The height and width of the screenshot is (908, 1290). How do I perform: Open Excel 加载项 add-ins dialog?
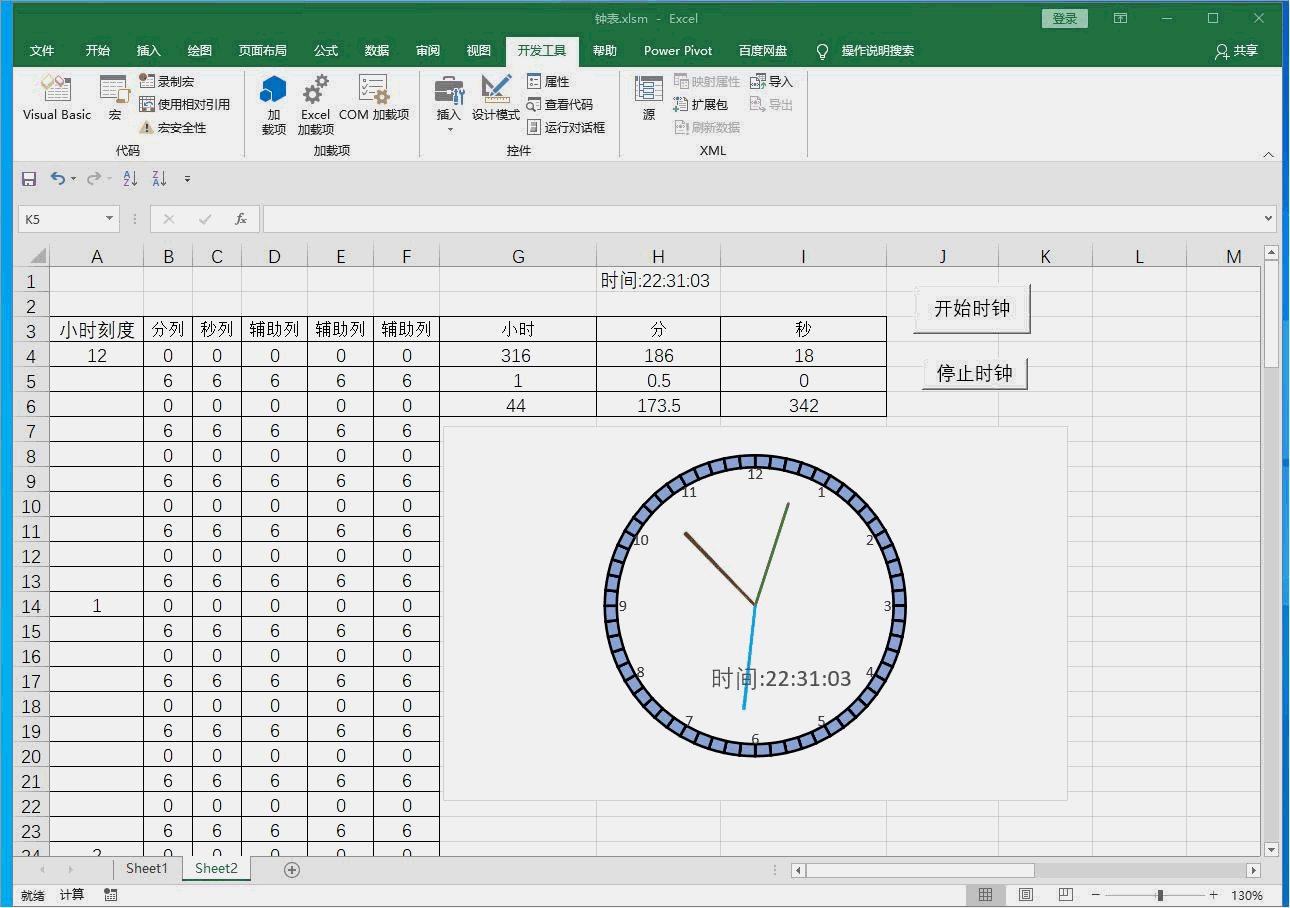[x=315, y=105]
